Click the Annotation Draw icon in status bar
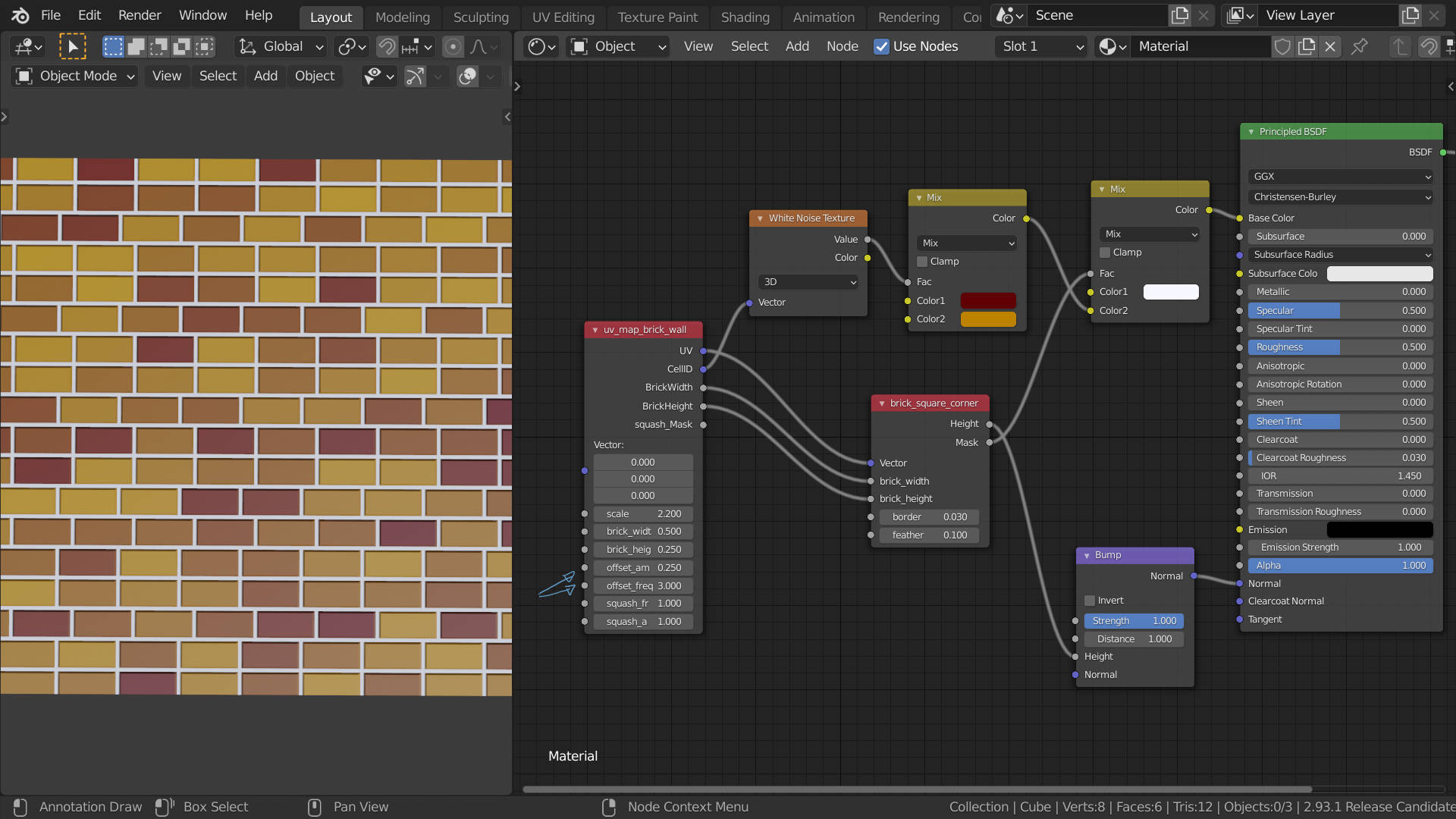This screenshot has width=1456, height=819. click(x=20, y=807)
